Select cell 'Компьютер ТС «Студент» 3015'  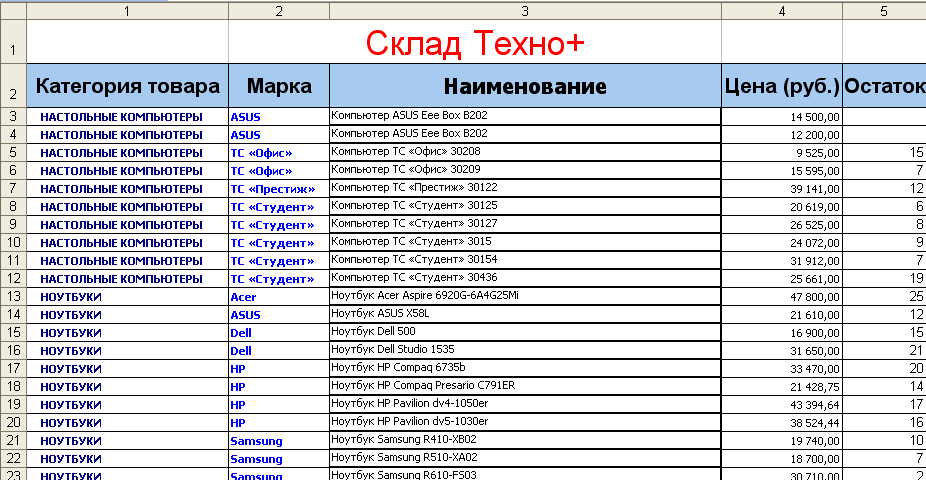click(525, 243)
